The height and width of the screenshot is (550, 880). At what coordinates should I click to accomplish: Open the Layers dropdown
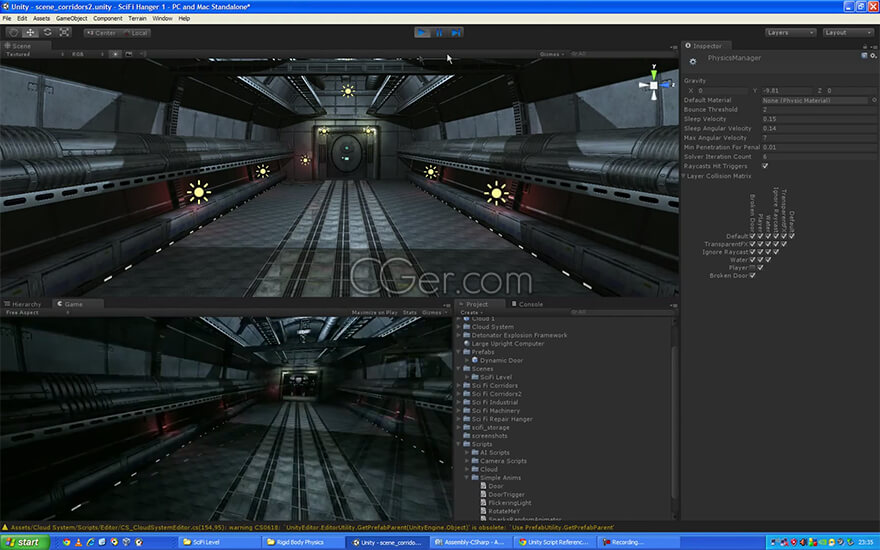790,33
